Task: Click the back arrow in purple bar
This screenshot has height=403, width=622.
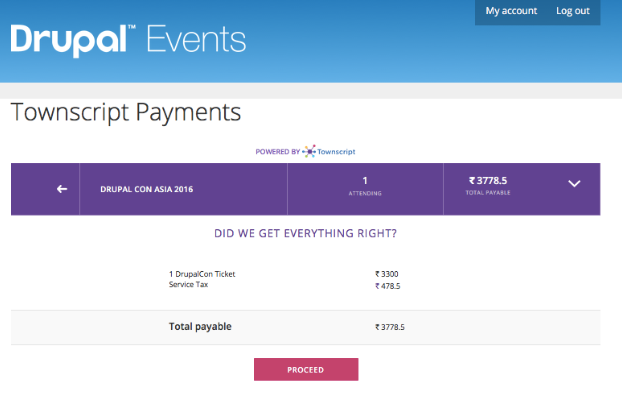Action: click(x=62, y=189)
